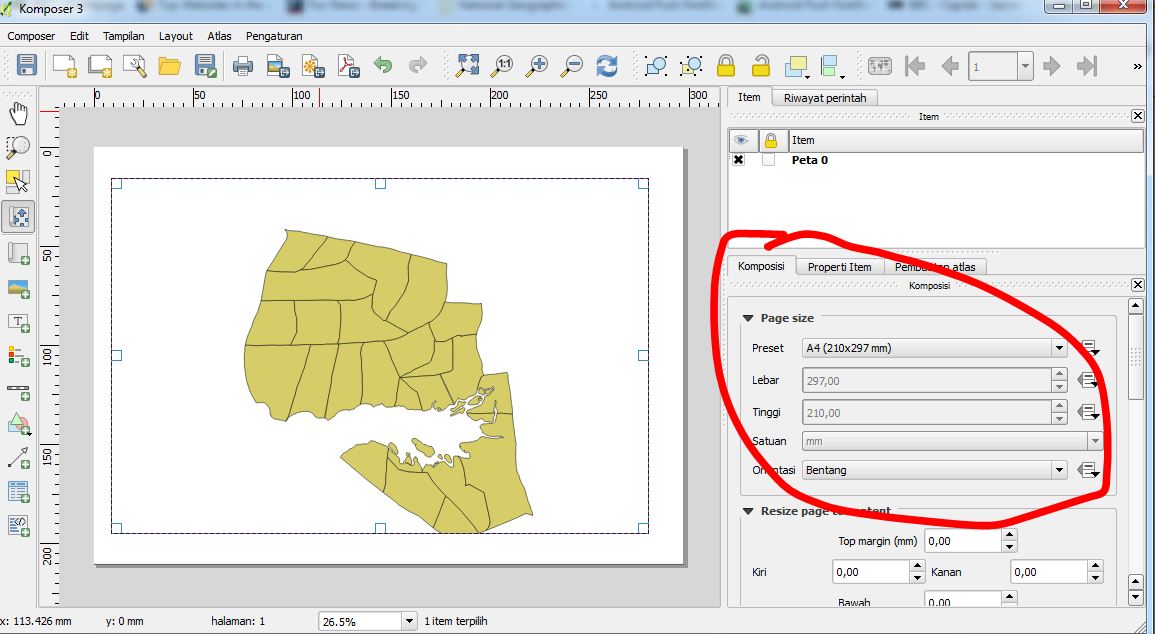Open the Add new legend tool
This screenshot has height=634, width=1155.
pyautogui.click(x=18, y=356)
